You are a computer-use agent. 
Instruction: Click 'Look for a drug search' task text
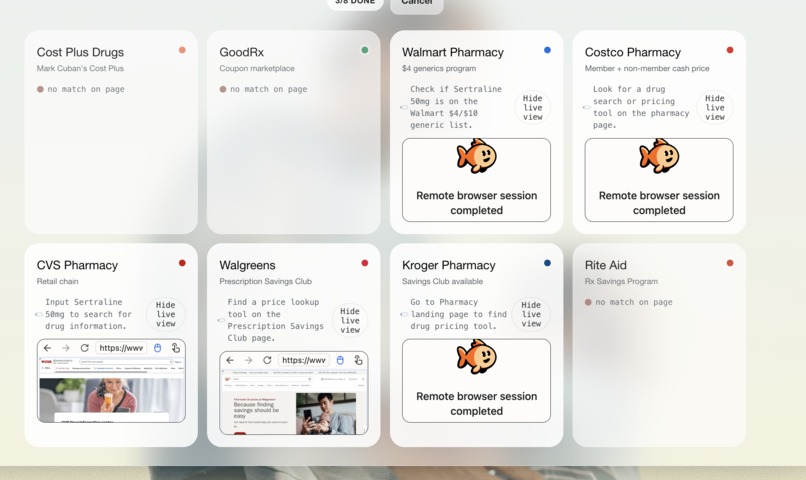(641, 107)
